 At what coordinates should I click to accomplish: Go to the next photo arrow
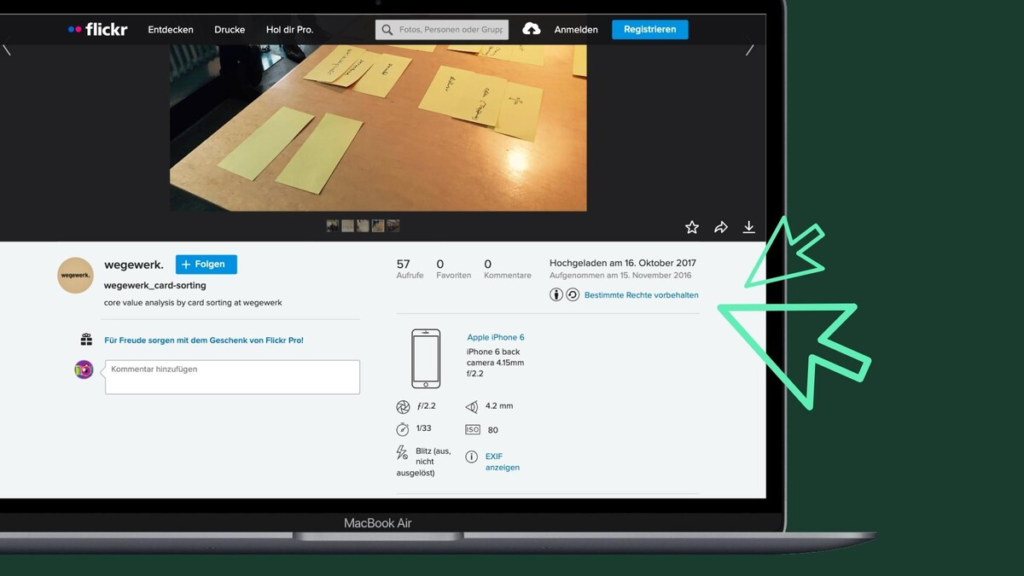click(750, 50)
